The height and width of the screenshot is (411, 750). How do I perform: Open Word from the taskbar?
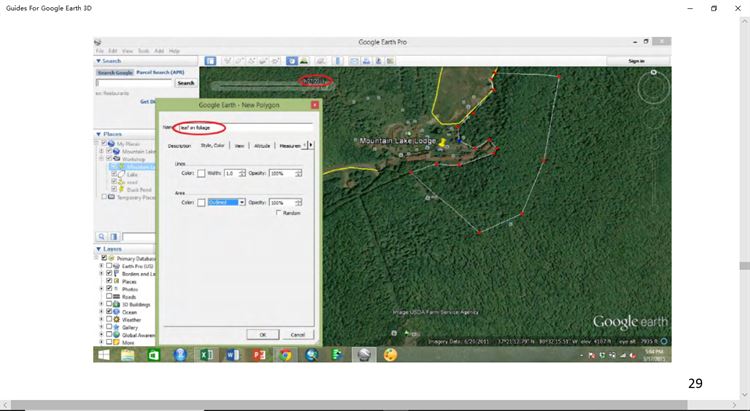coord(232,355)
